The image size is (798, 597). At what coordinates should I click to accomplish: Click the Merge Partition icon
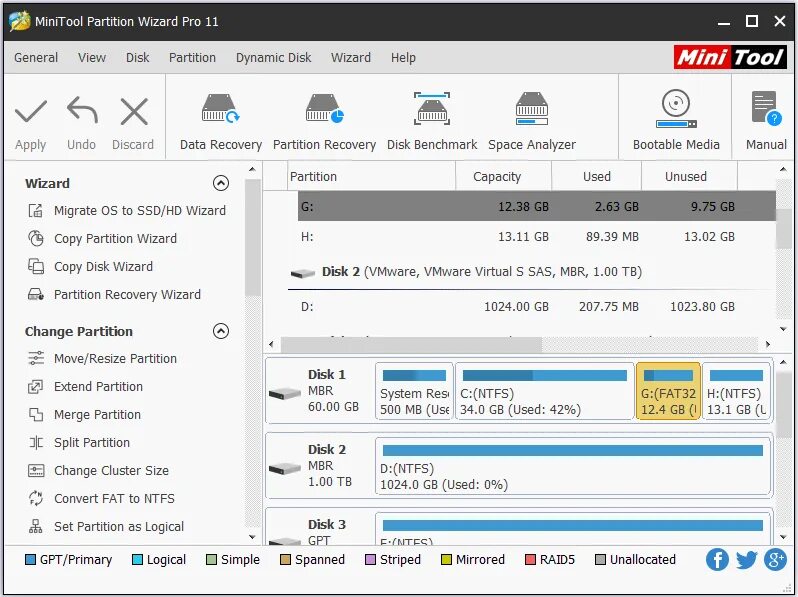36,414
